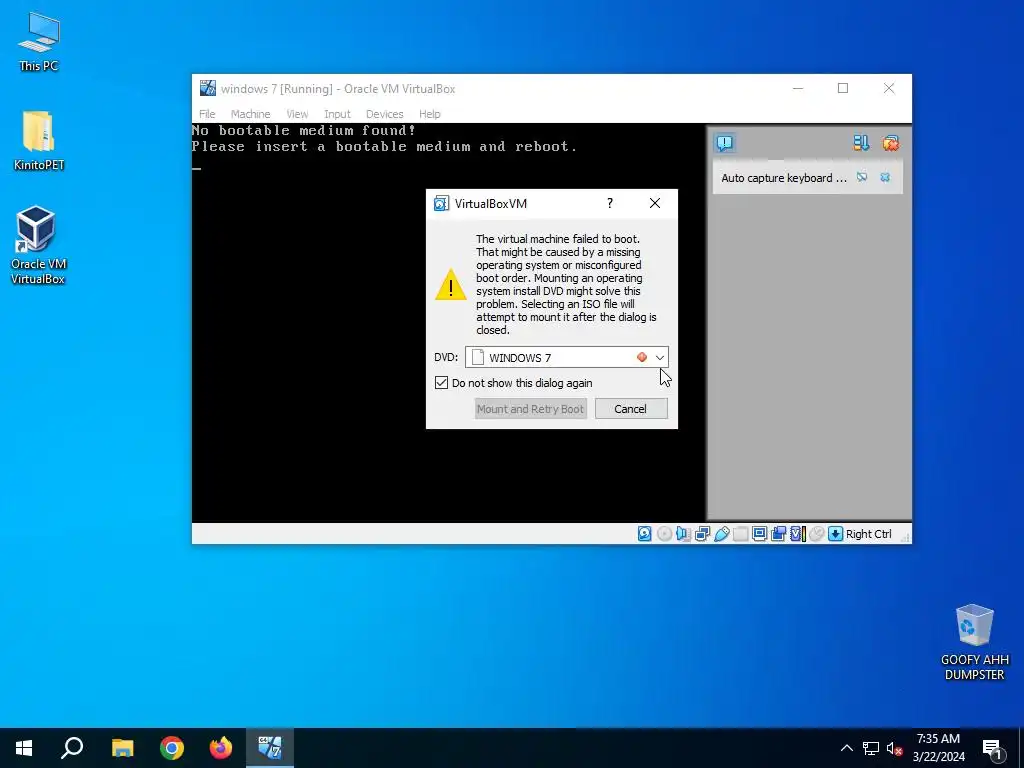Image resolution: width=1024 pixels, height=768 pixels.
Task: Click the CPU virtualization indicator icon
Action: click(797, 534)
